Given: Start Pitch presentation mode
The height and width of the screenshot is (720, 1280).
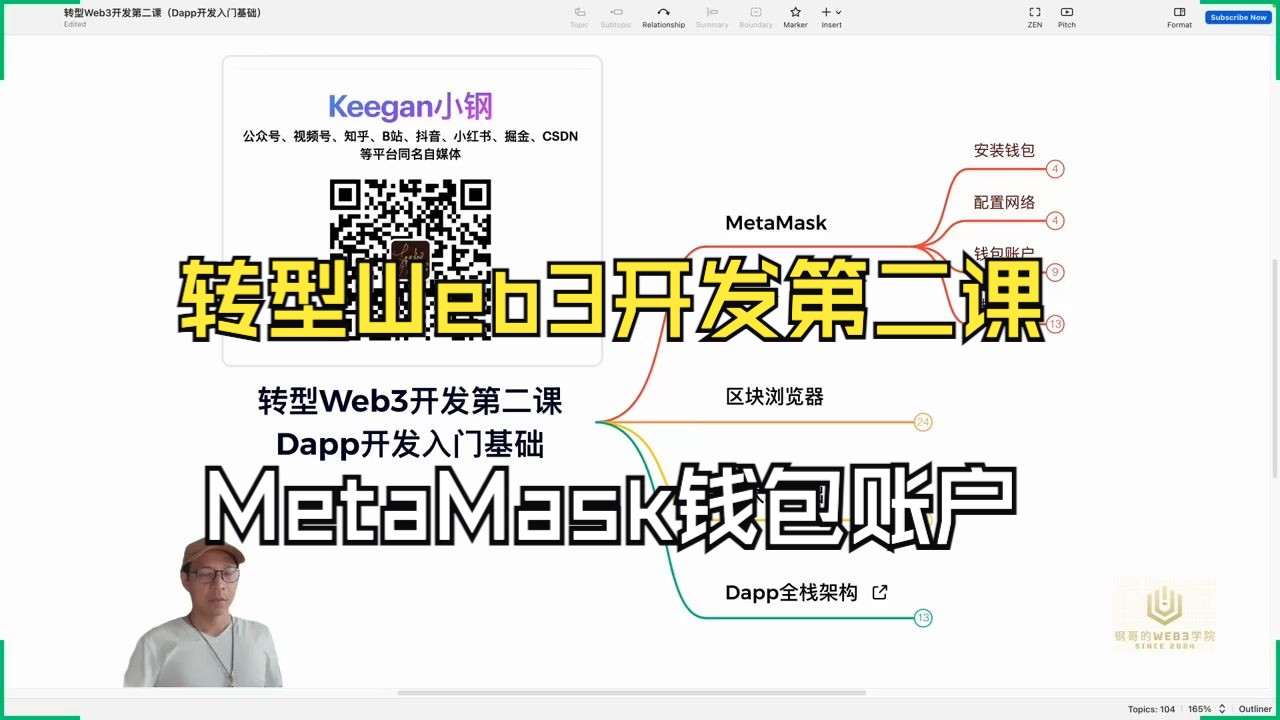Looking at the screenshot, I should tap(1067, 17).
